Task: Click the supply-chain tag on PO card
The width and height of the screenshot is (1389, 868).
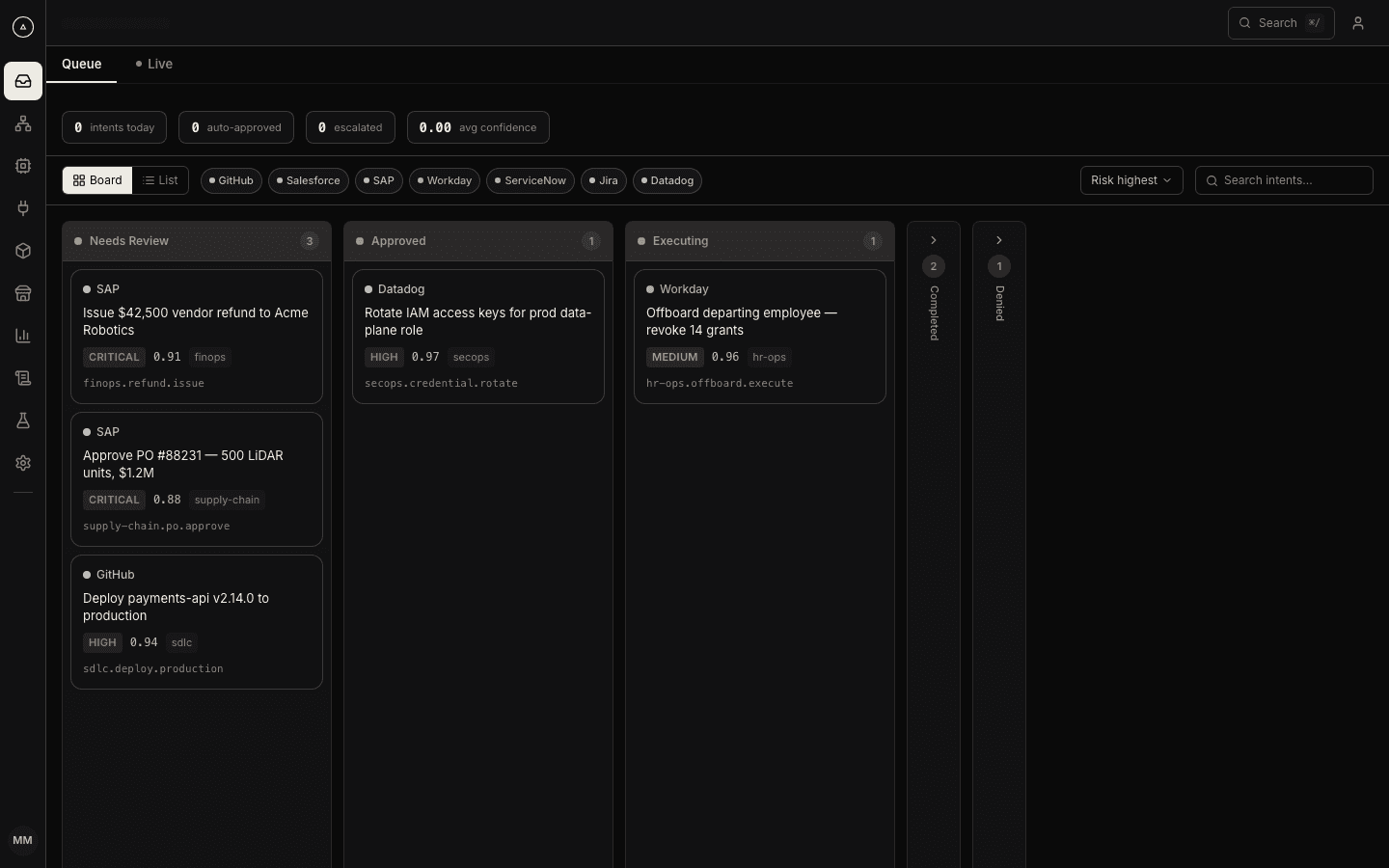Action: (227, 500)
